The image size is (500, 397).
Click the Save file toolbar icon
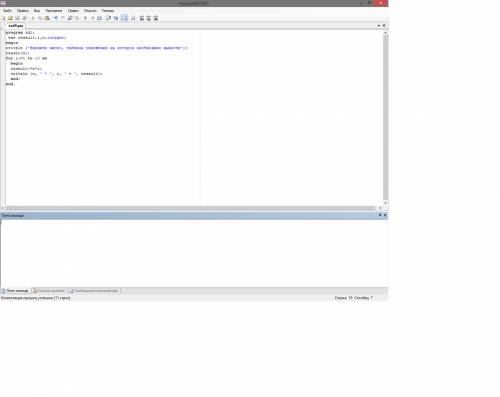(x=17, y=18)
